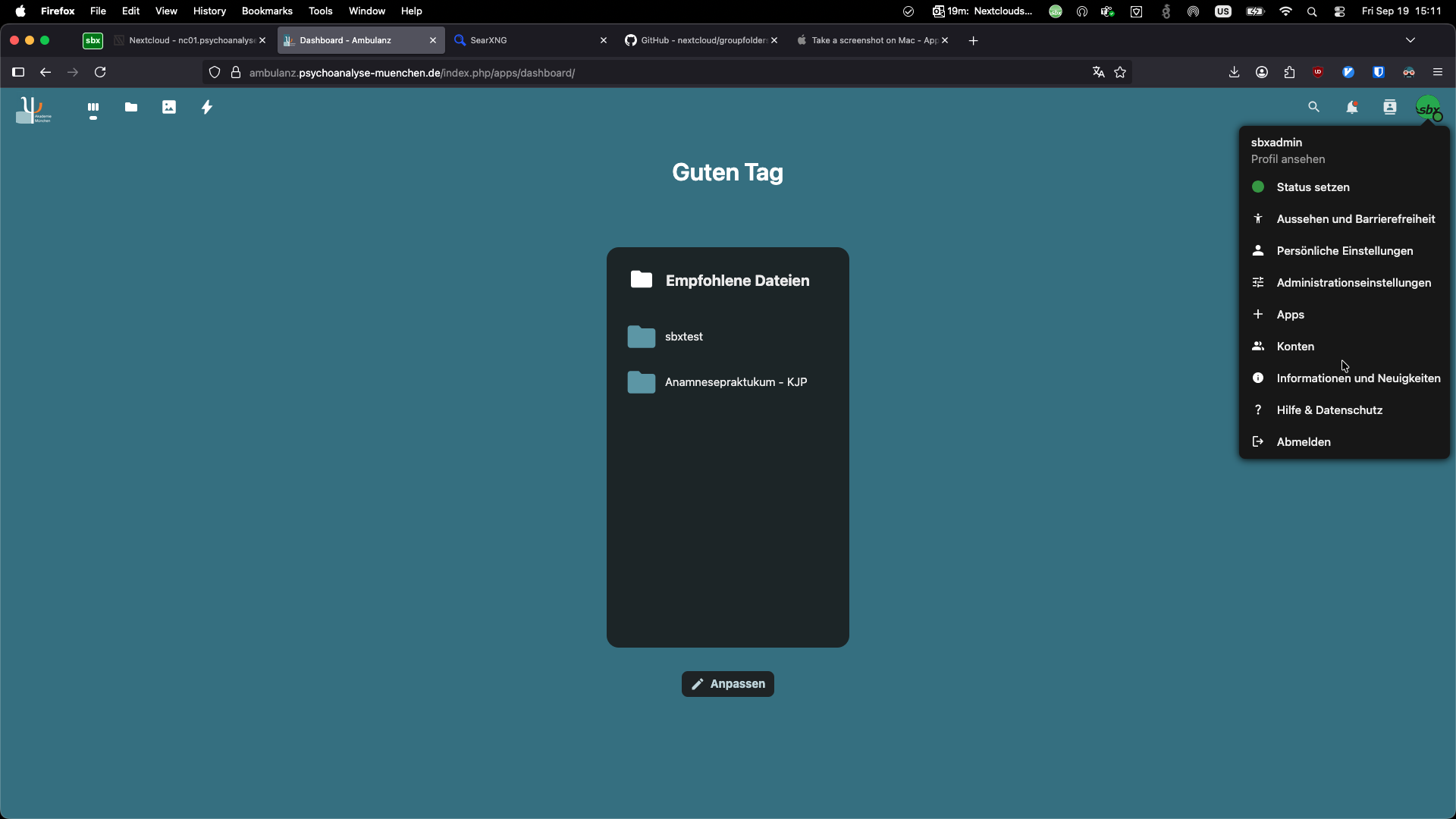This screenshot has width=1456, height=819.
Task: Open Administrationseinstellungen entry
Action: [x=1354, y=283]
